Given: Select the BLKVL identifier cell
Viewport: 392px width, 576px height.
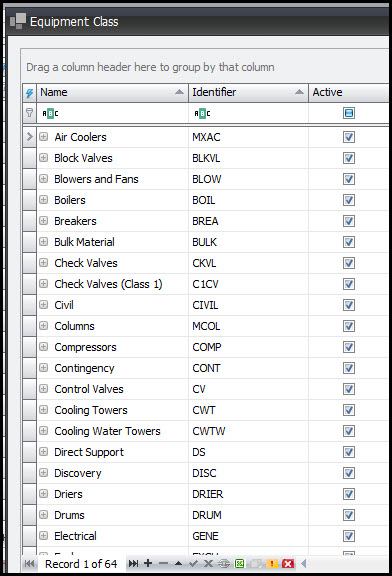Looking at the screenshot, I should pyautogui.click(x=248, y=158).
